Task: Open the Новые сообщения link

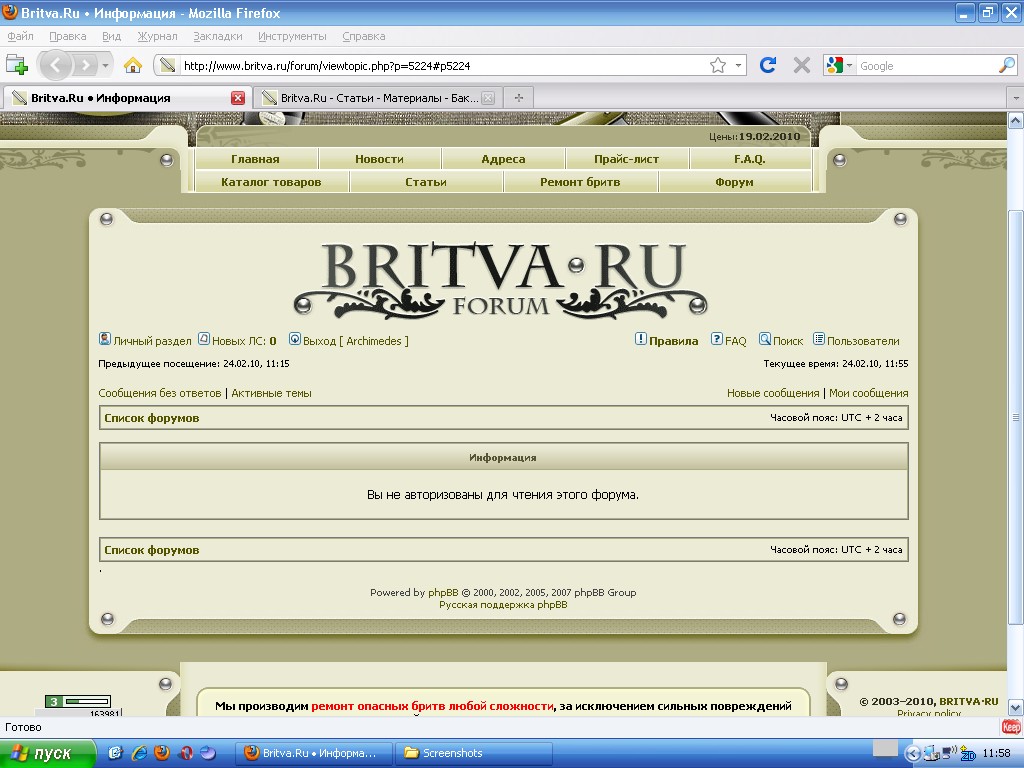Action: click(772, 393)
